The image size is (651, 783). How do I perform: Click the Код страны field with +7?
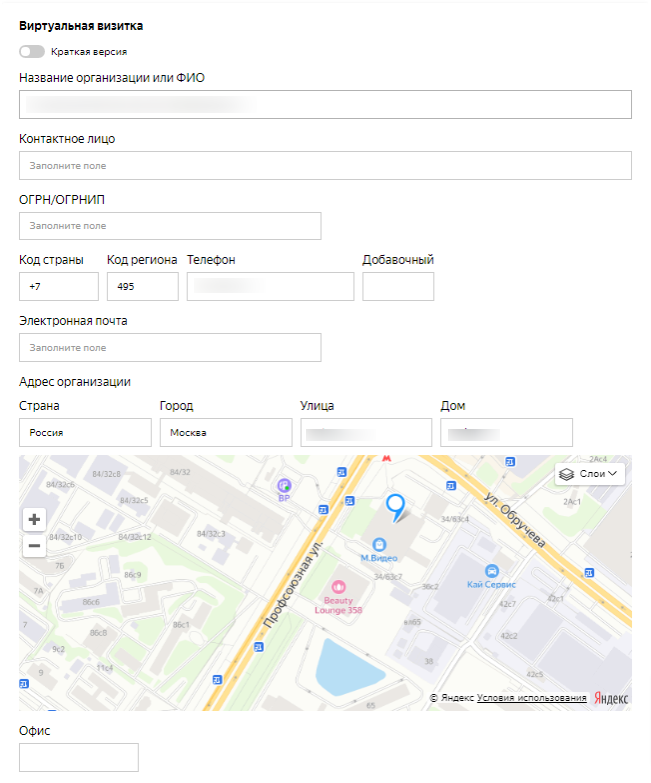point(59,287)
